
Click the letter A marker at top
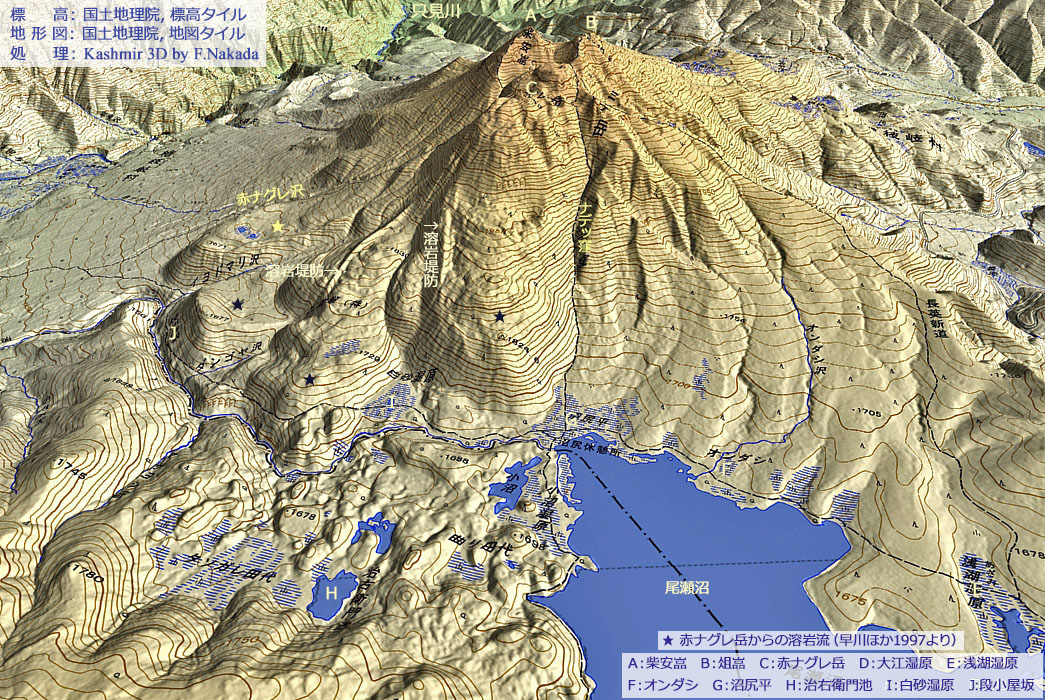click(x=531, y=17)
